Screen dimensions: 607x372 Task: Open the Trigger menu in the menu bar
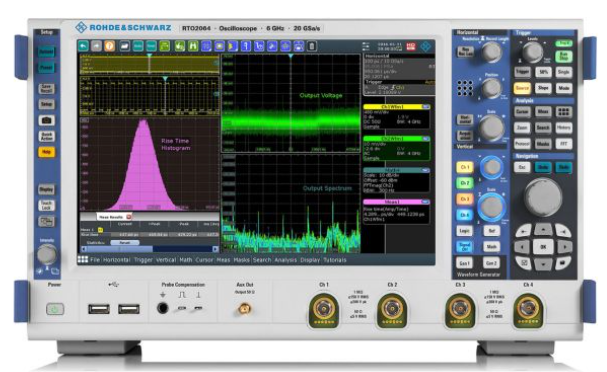coord(143,260)
